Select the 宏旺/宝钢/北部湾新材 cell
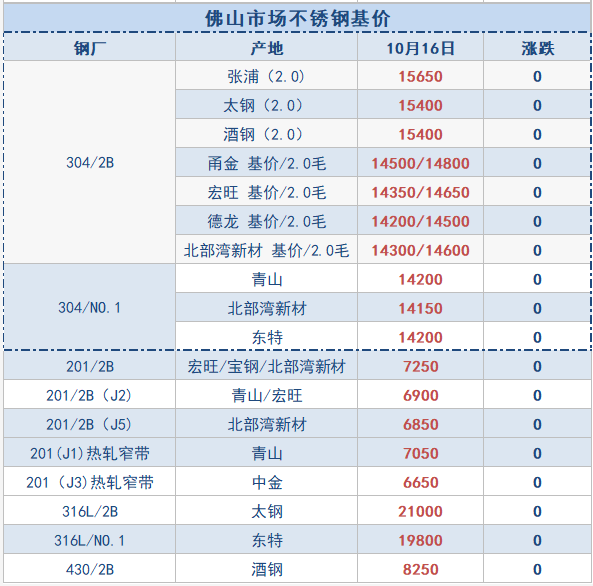Screen dimensions: 593x586 267,366
